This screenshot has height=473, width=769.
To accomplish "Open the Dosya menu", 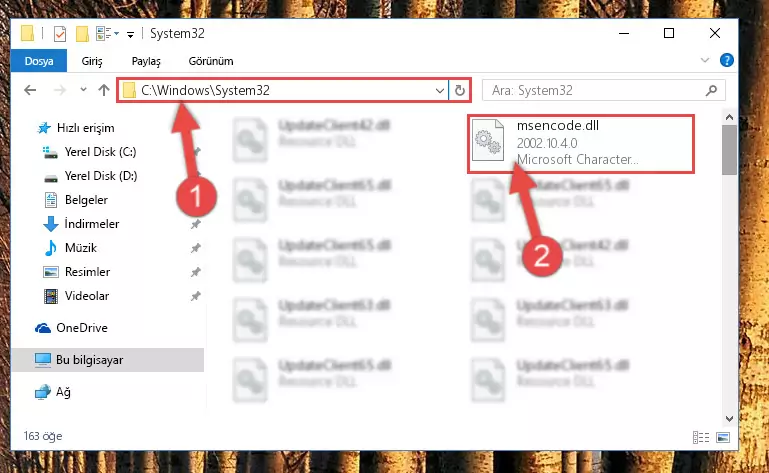I will tap(39, 61).
